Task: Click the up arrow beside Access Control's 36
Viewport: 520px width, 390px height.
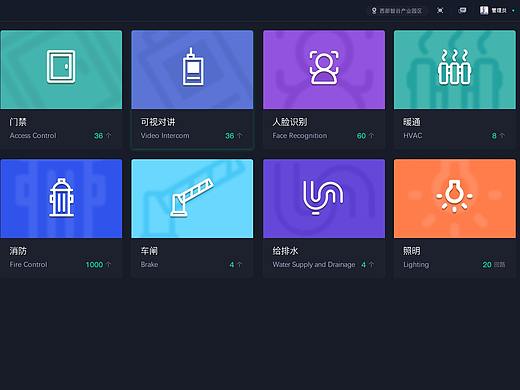Action: coord(108,135)
